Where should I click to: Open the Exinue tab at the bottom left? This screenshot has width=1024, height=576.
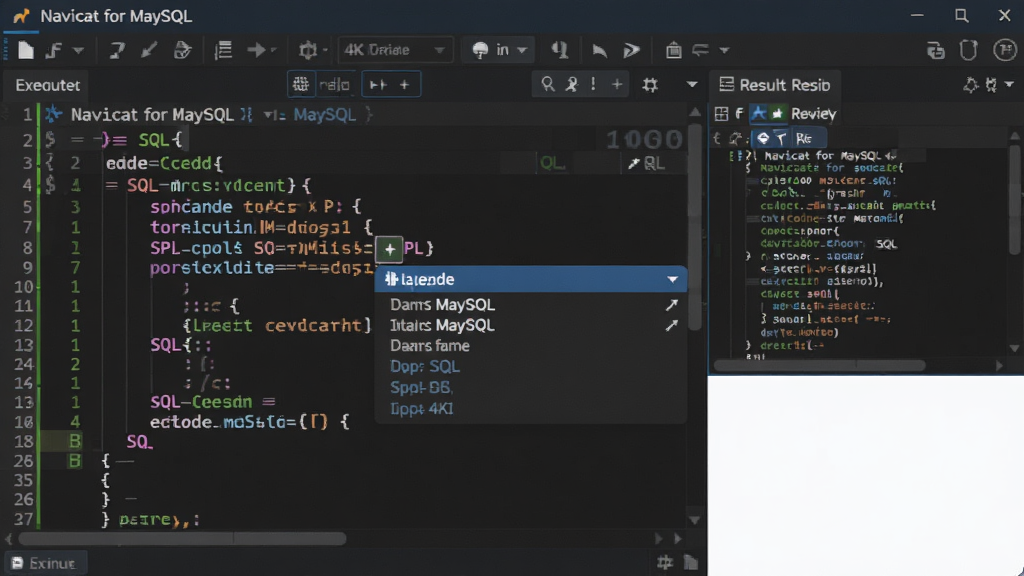pyautogui.click(x=44, y=563)
